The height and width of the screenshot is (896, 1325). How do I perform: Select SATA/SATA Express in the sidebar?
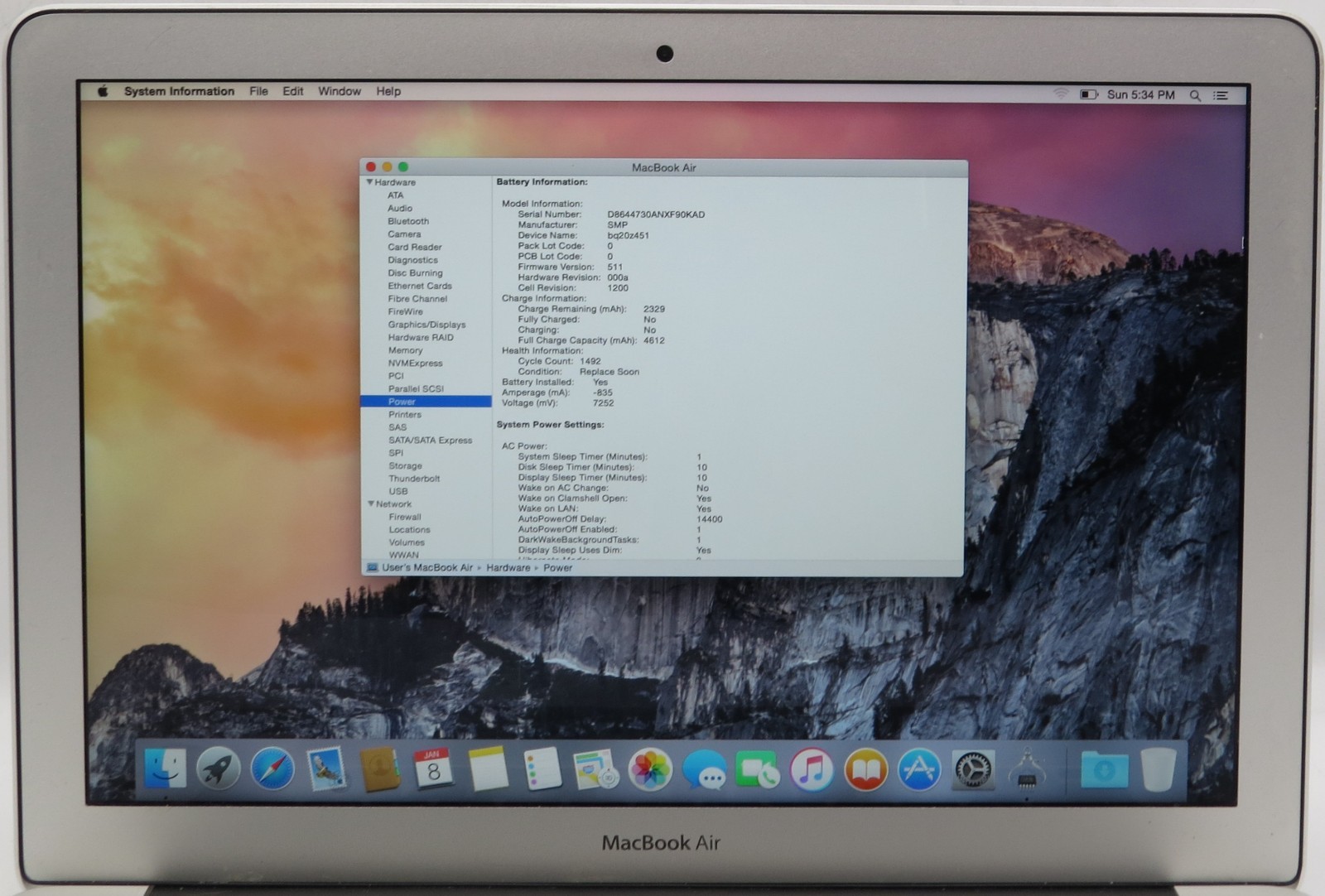pyautogui.click(x=430, y=441)
